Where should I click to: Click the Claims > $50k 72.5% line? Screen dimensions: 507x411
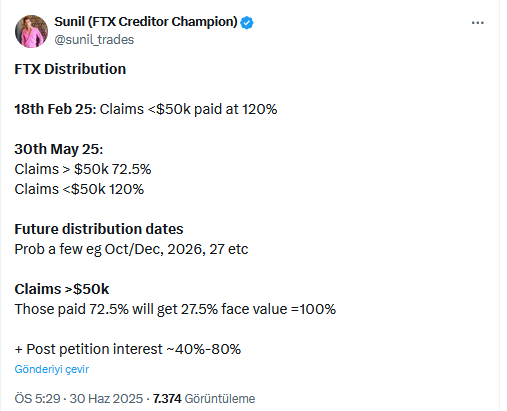point(83,169)
